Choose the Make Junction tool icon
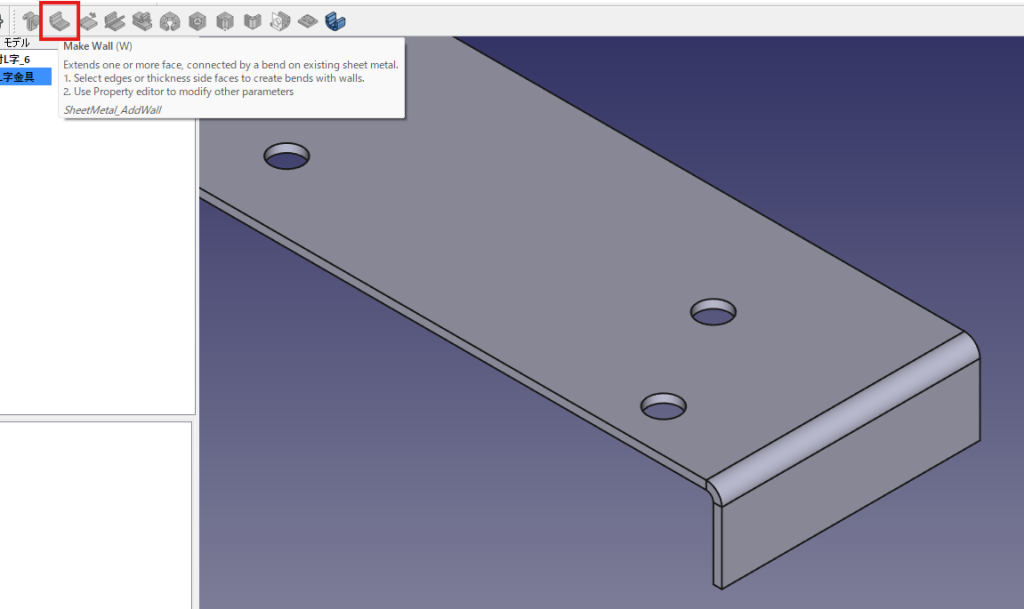This screenshot has height=609, width=1024. 225,20
